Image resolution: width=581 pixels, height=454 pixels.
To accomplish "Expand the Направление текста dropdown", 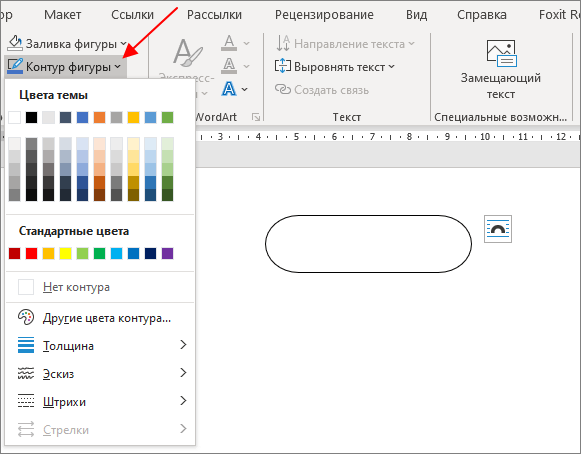I will tap(411, 44).
